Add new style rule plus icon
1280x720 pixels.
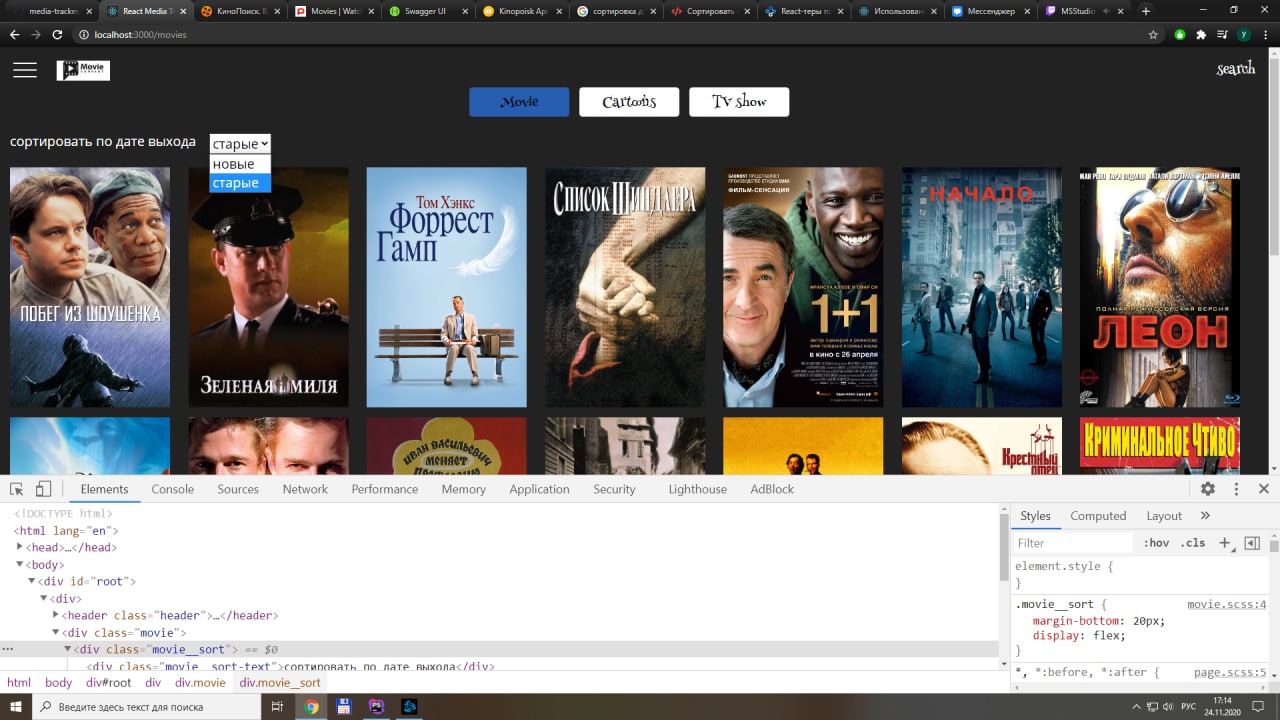tap(1224, 543)
